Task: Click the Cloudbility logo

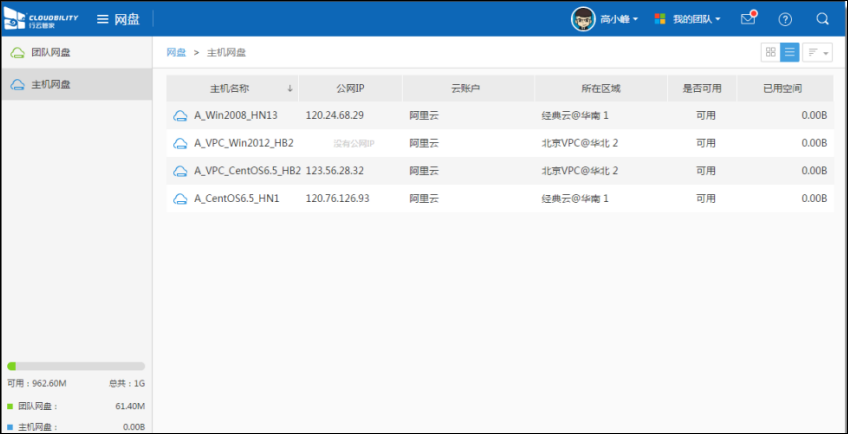Action: [x=41, y=19]
